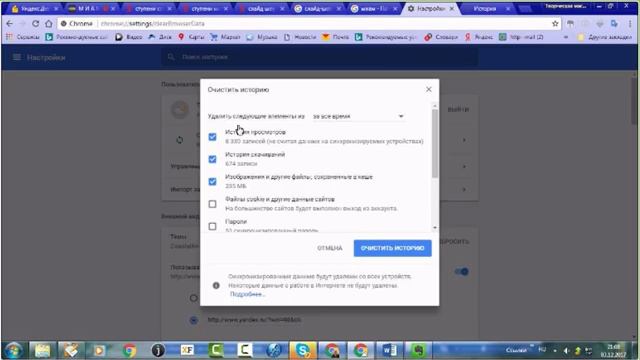Select the yandex.ru home page radio button
Screen dimensions: 640x360
pyautogui.click(x=194, y=320)
